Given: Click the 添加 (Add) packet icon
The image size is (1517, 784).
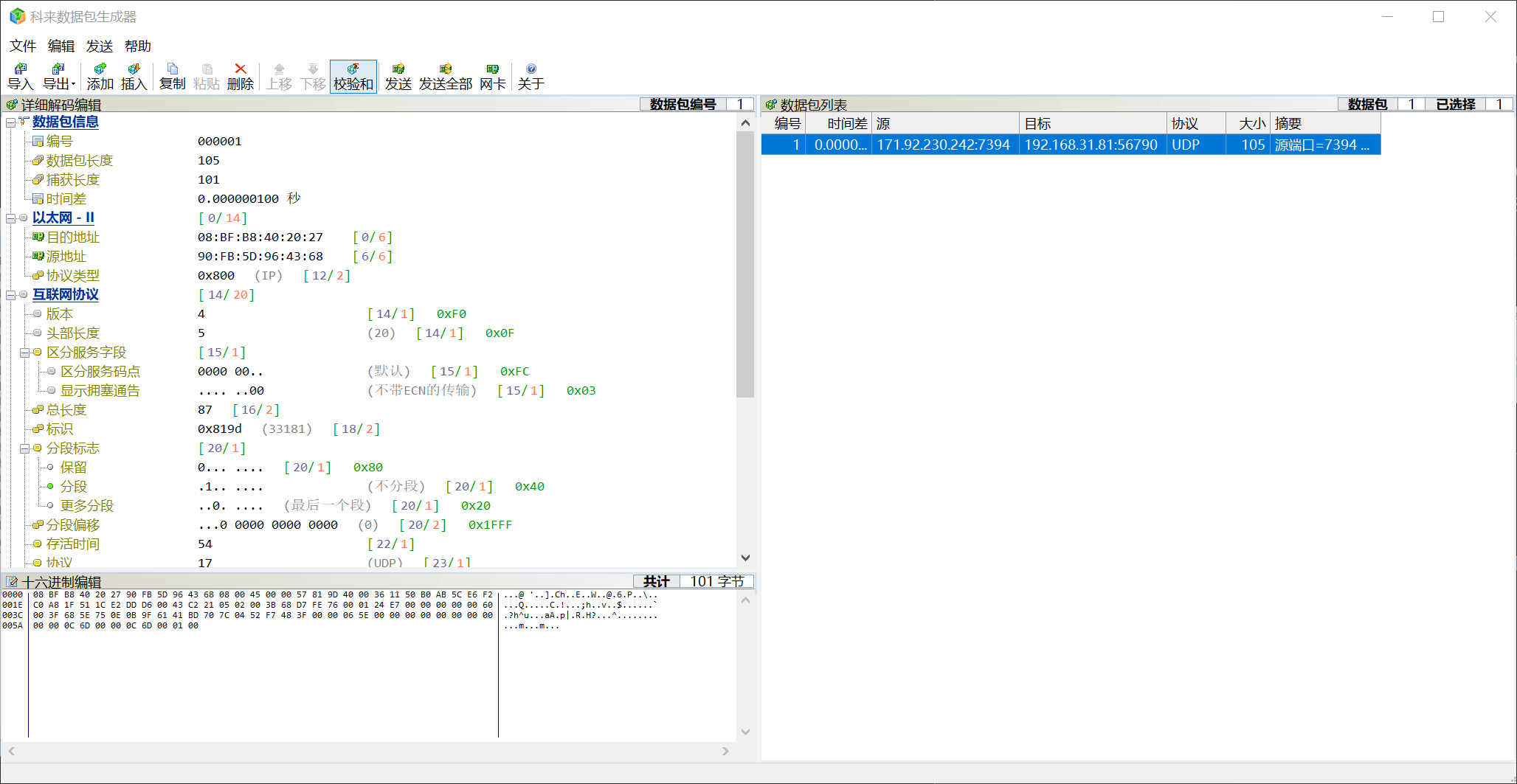Looking at the screenshot, I should [100, 77].
